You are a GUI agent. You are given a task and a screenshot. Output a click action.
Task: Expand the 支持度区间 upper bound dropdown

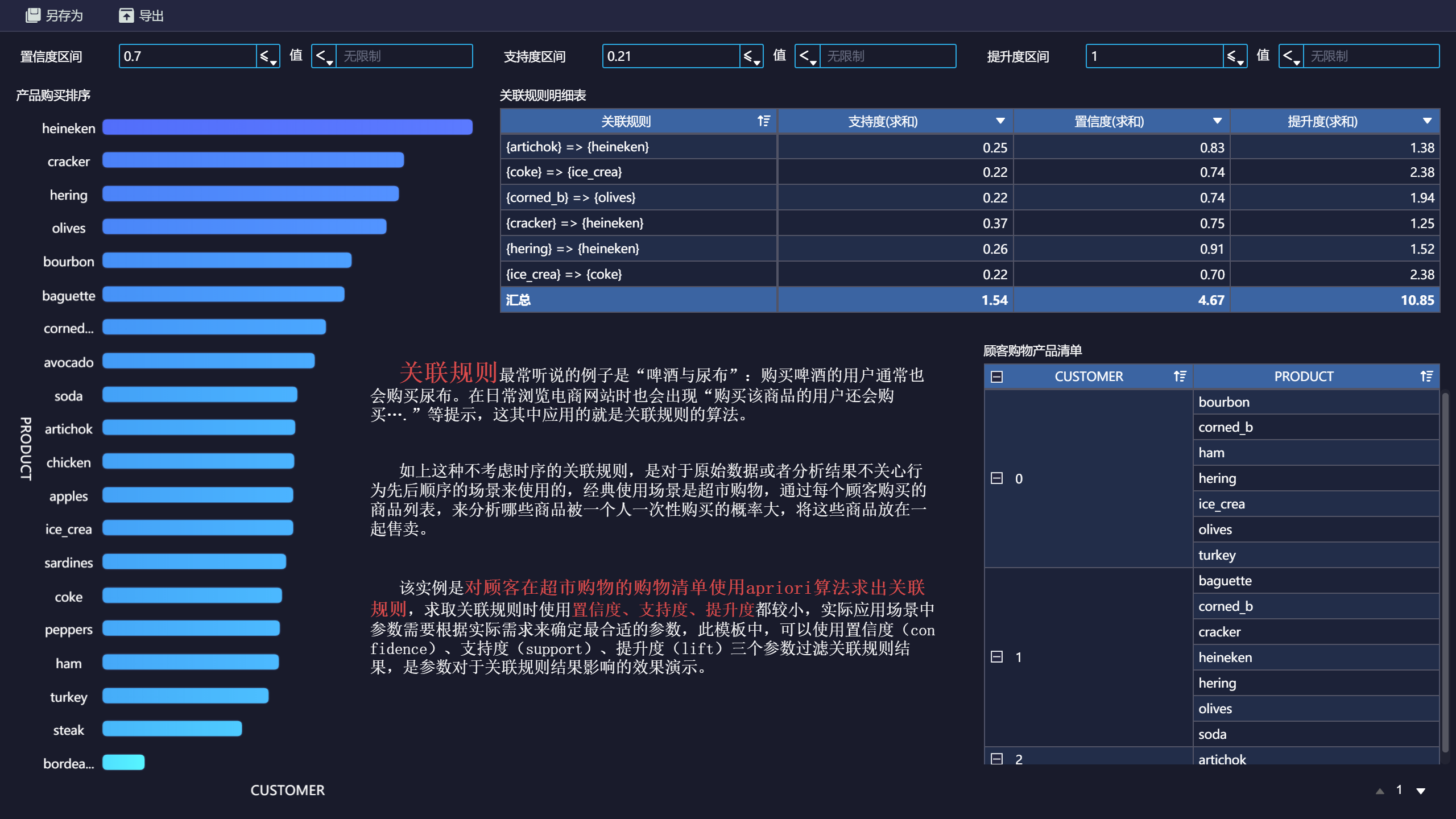coord(807,56)
